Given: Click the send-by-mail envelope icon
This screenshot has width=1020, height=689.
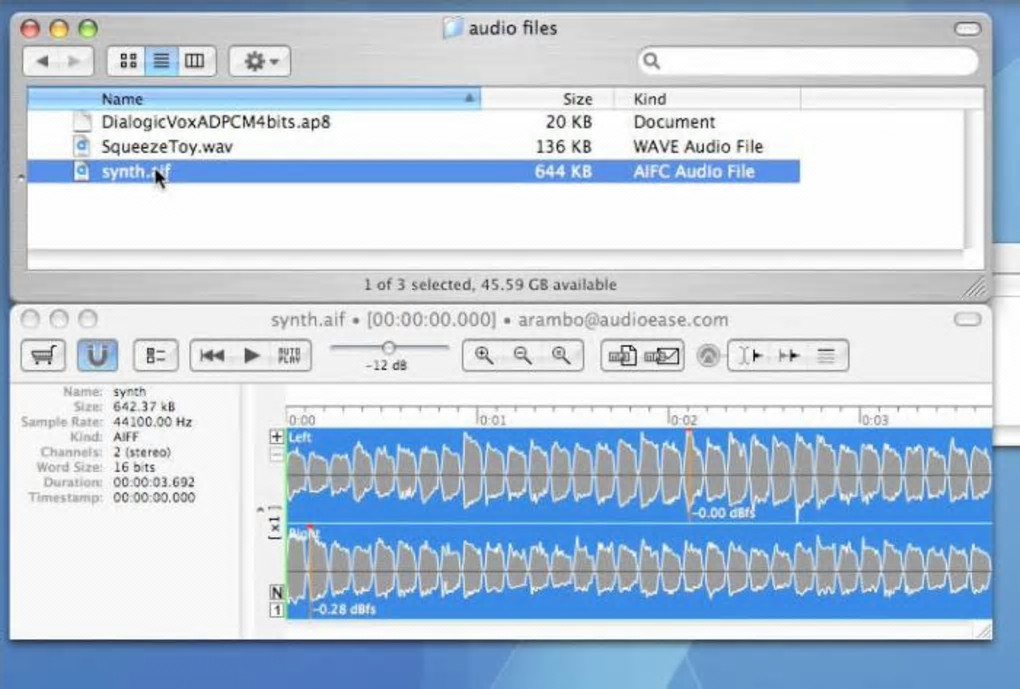Looking at the screenshot, I should click(x=662, y=356).
